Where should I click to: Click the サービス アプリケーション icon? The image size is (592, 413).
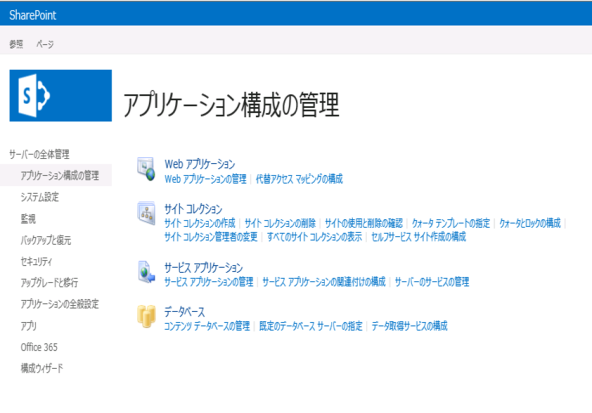[x=146, y=272]
